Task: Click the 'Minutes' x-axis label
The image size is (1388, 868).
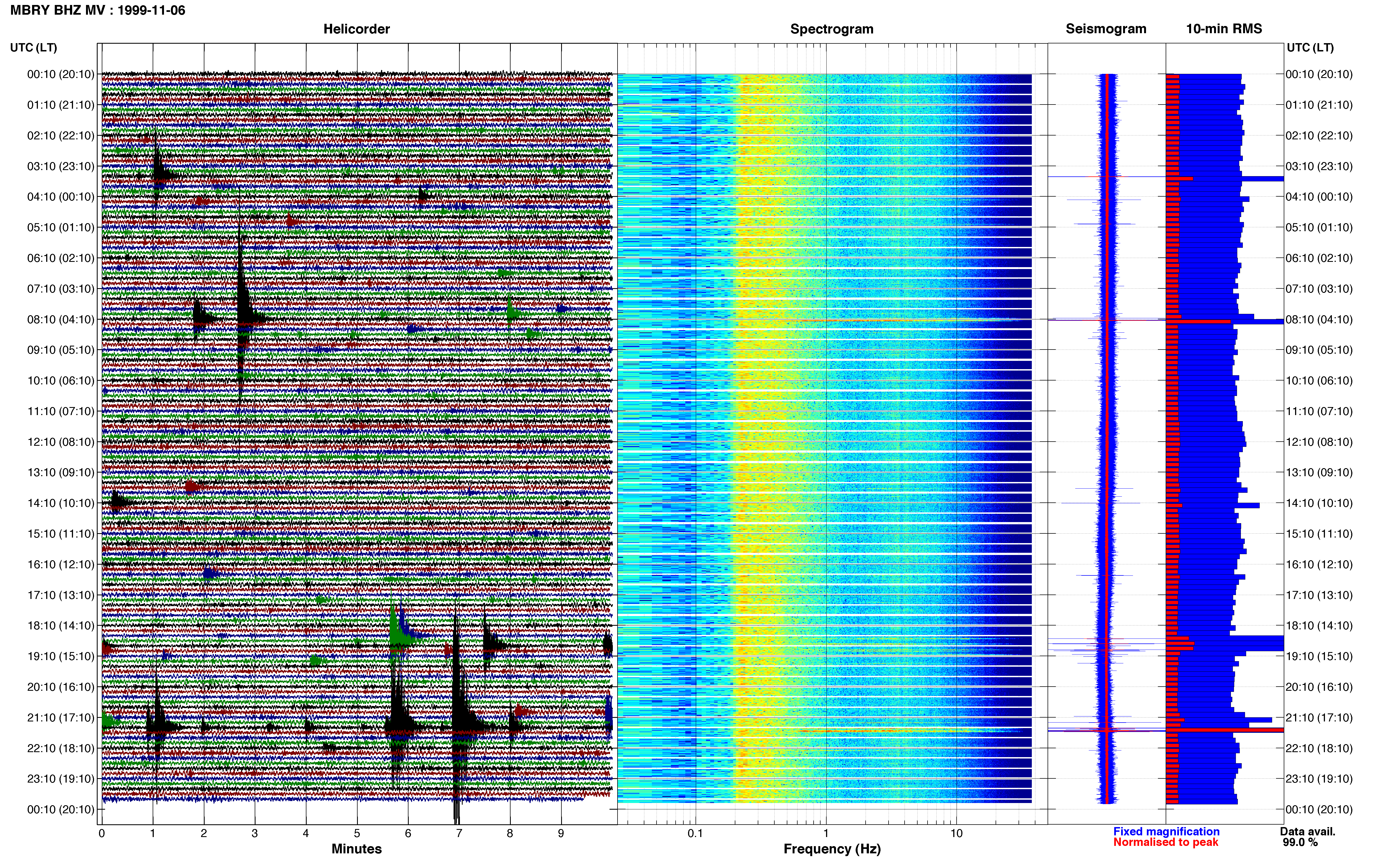Action: (x=356, y=849)
